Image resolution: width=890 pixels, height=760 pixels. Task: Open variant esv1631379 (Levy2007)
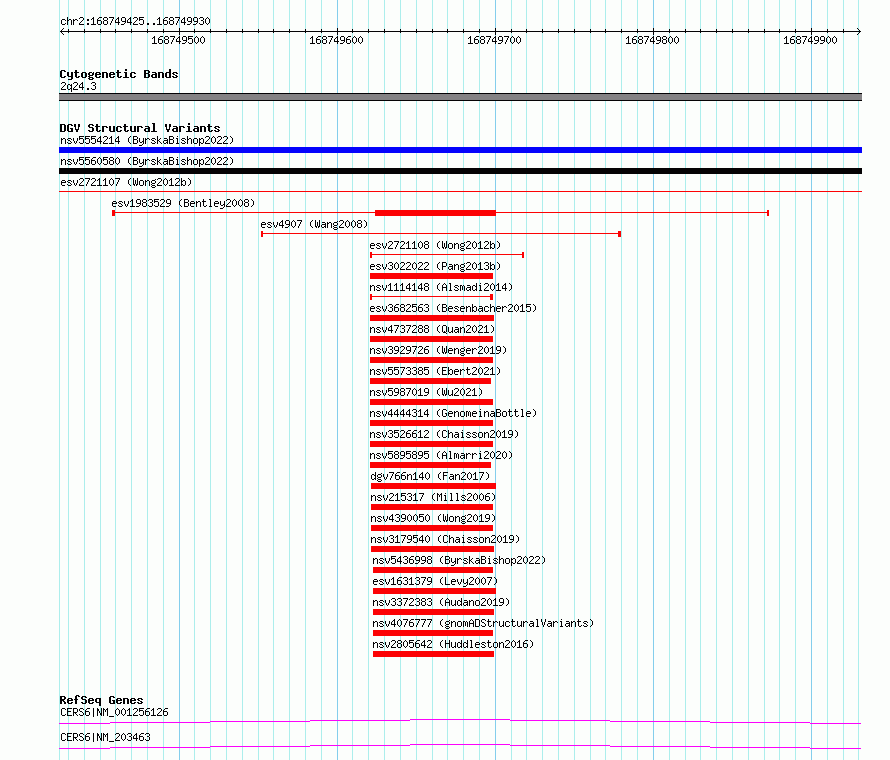pos(435,581)
